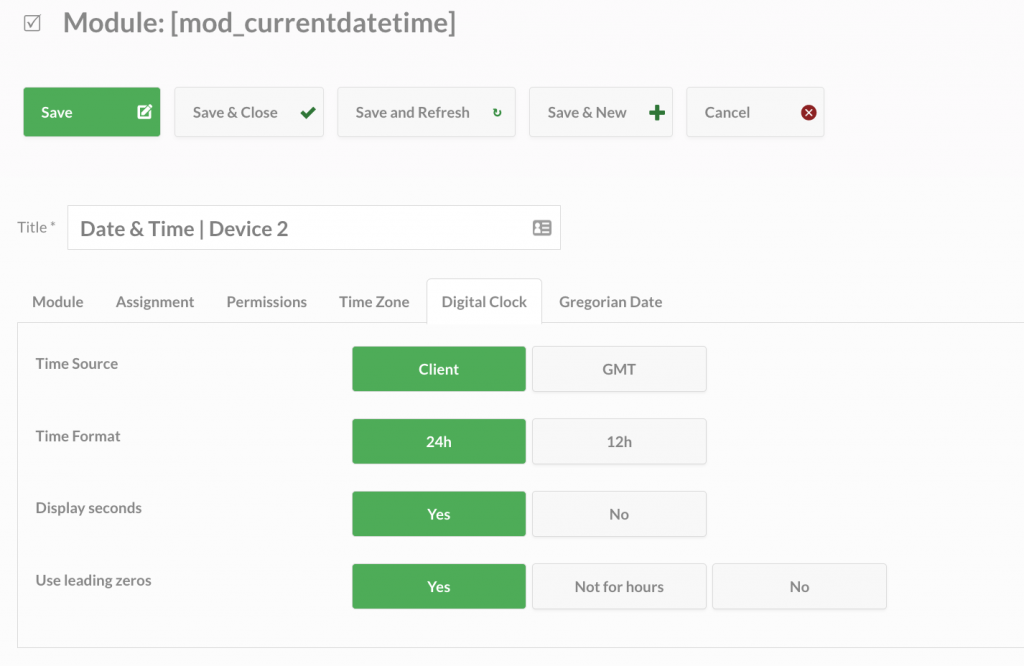Click the 'Time Format' label
The height and width of the screenshot is (666, 1024).
(x=78, y=436)
